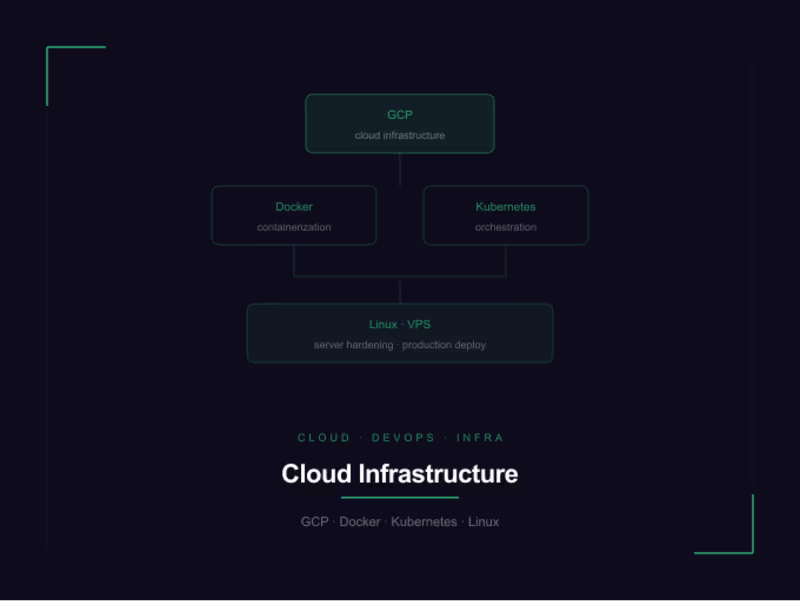The height and width of the screenshot is (612, 800).
Task: Click the GCP · Docker · Kubernetes · Linux footer
Action: (x=399, y=521)
